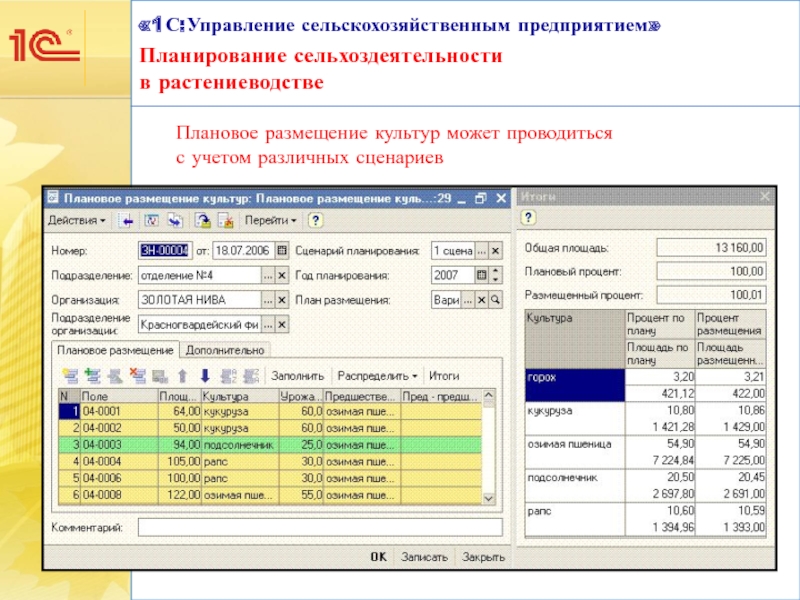Click the Размещенный процент value 100,01
The height and width of the screenshot is (600, 800).
click(x=711, y=295)
